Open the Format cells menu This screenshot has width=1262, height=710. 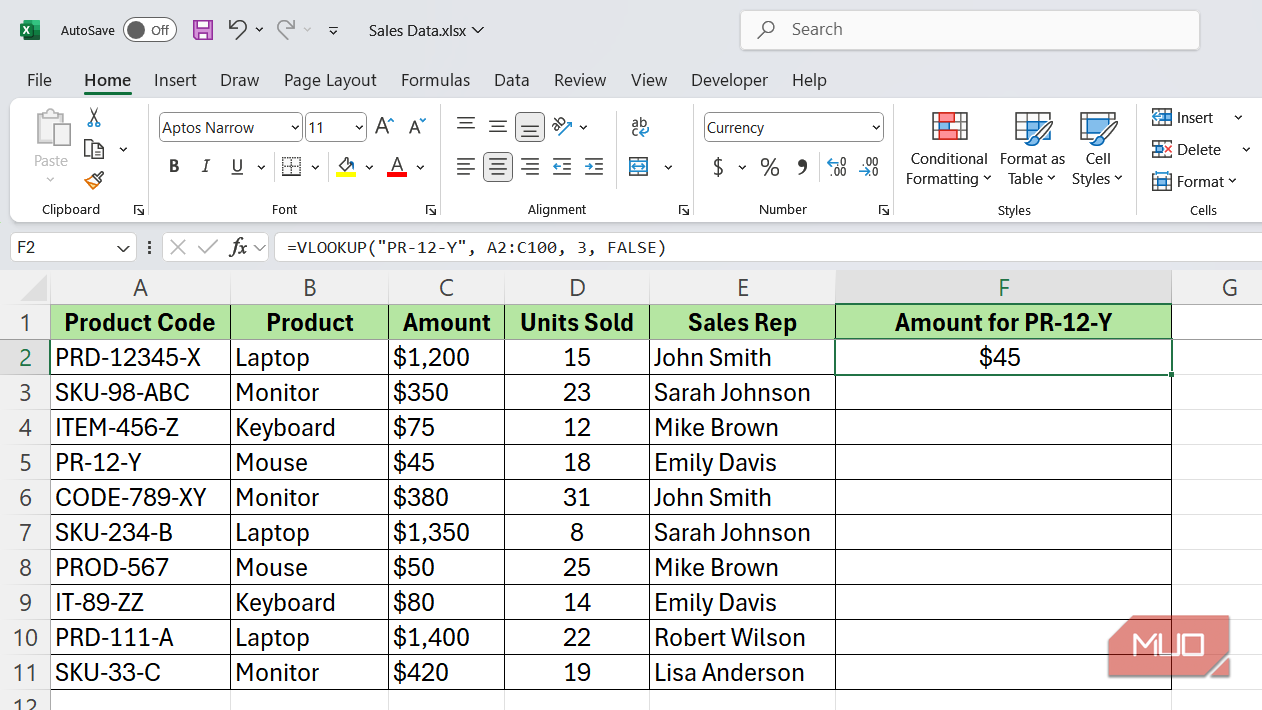tap(1195, 182)
